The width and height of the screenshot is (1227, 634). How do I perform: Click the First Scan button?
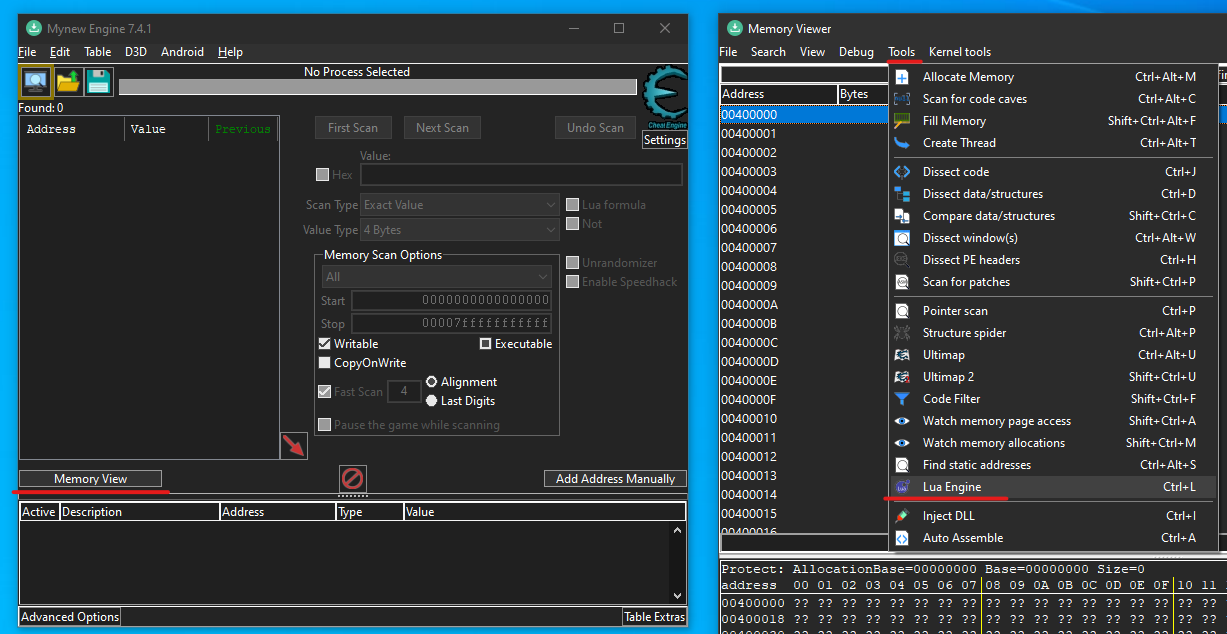click(x=353, y=128)
